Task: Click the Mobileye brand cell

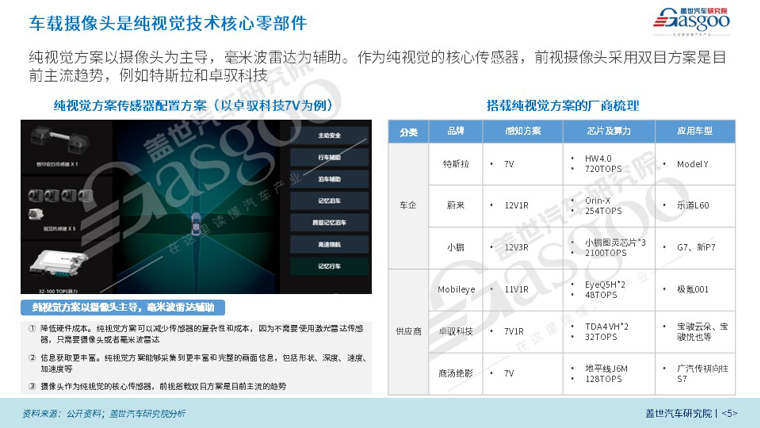Action: [x=456, y=289]
